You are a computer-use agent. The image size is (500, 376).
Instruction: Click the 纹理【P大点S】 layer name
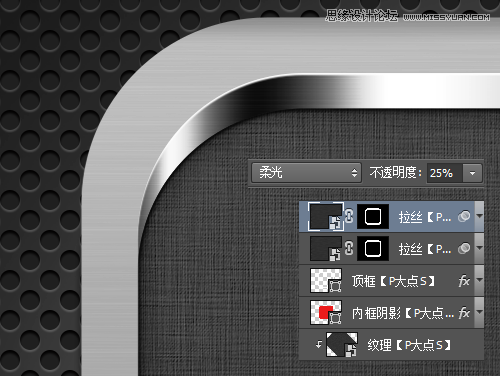click(x=409, y=345)
